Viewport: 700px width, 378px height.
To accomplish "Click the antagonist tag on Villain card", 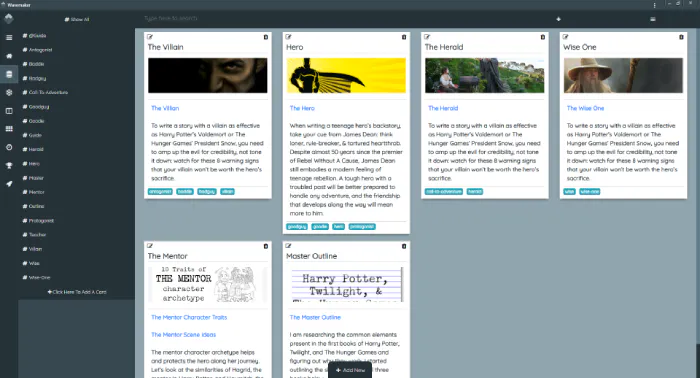I will click(x=160, y=191).
